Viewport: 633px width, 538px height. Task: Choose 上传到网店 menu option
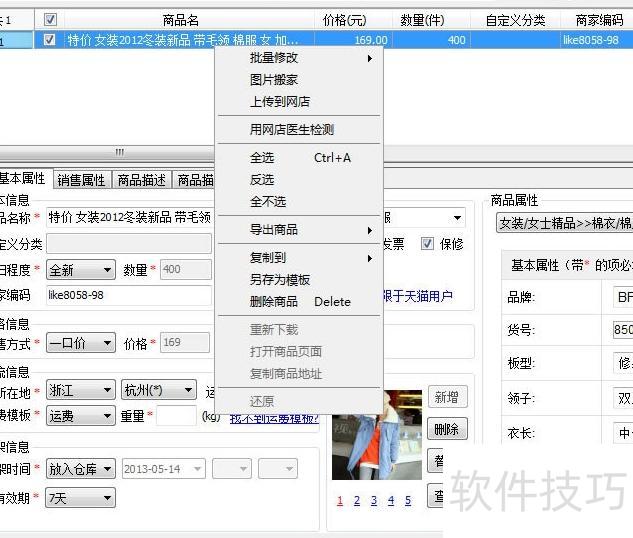point(280,102)
